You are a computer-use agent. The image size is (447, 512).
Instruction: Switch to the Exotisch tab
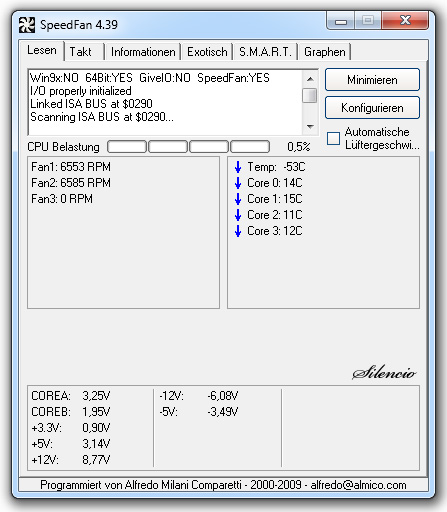point(207,52)
